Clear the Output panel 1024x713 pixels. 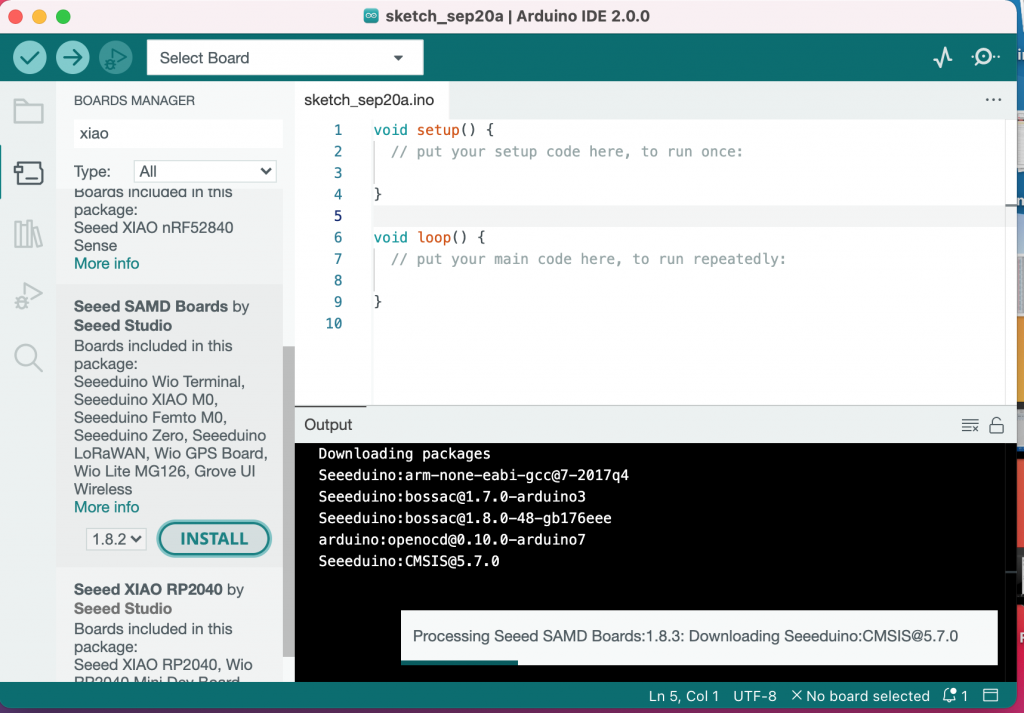970,425
